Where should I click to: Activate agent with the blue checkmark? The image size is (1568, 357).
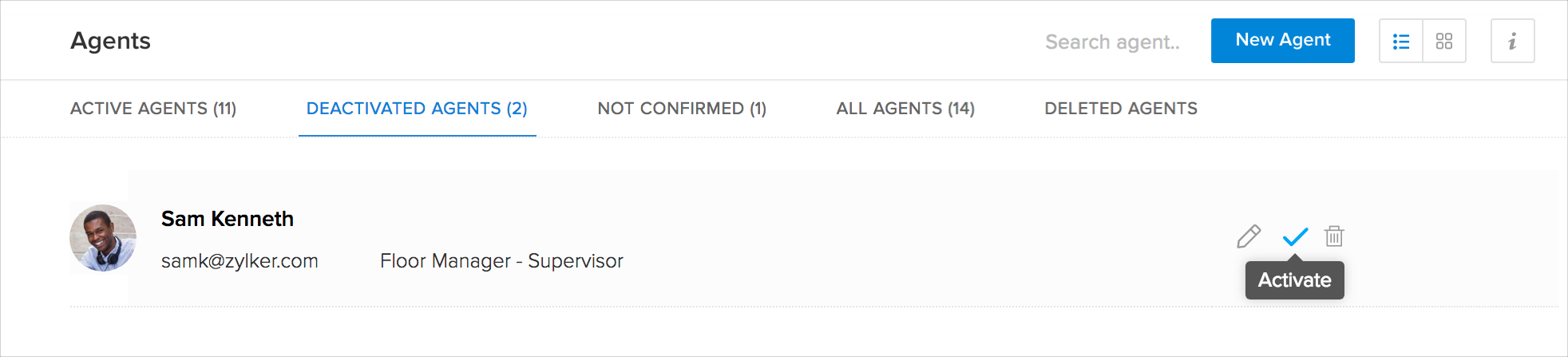(x=1295, y=236)
